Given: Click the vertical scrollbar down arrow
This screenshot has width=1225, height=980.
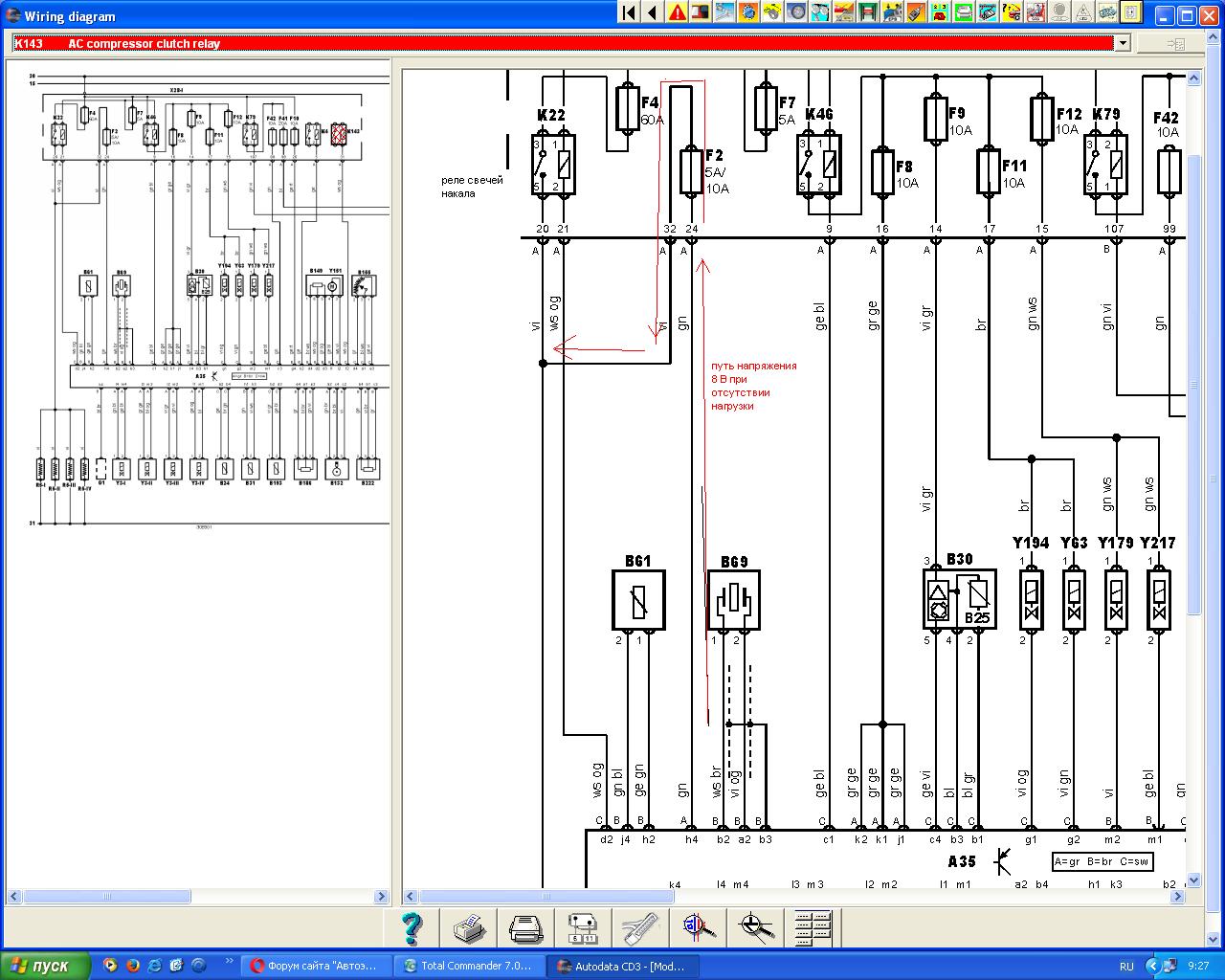Looking at the screenshot, I should 1194,880.
